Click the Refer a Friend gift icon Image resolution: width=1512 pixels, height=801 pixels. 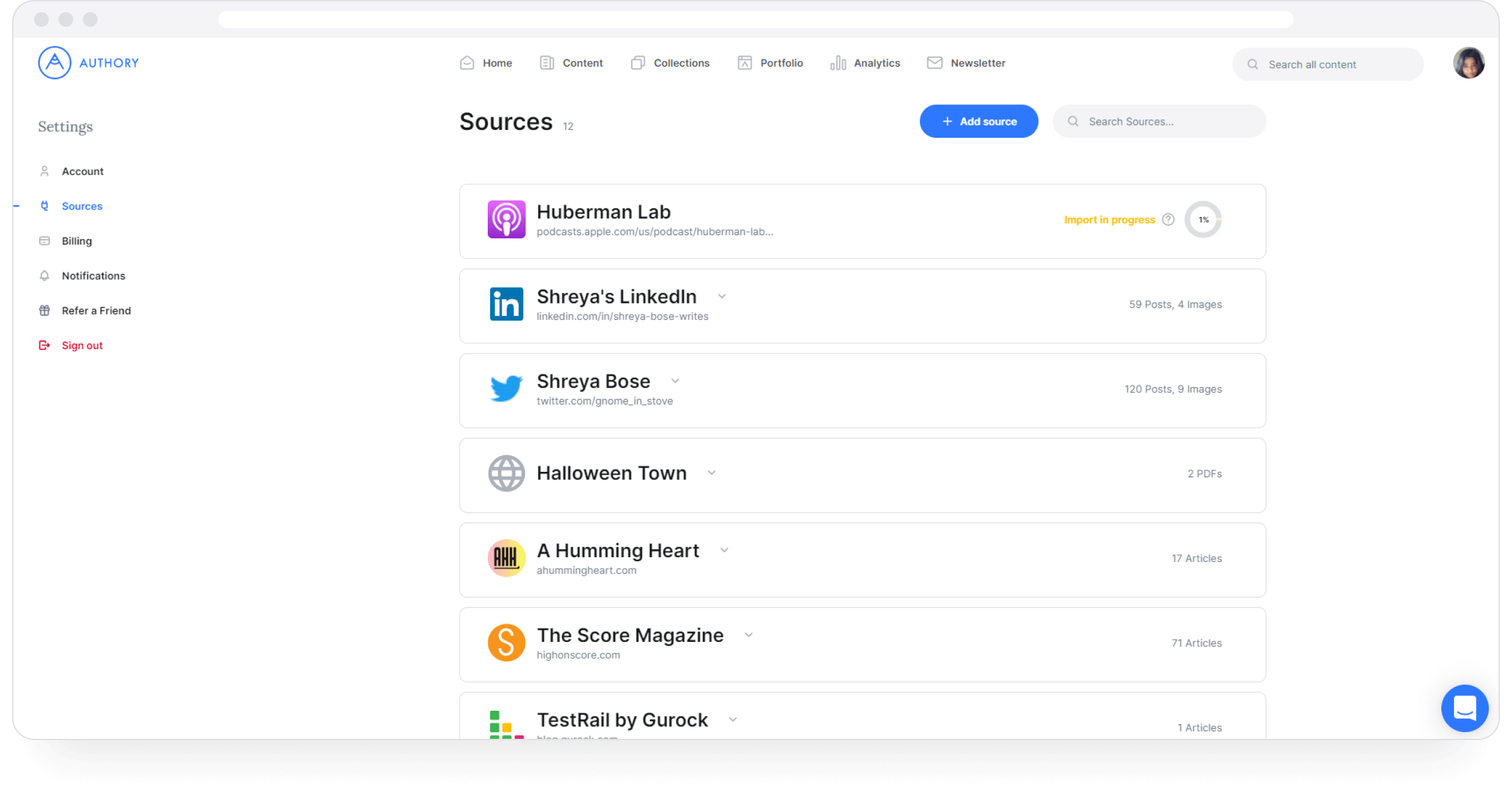point(45,310)
